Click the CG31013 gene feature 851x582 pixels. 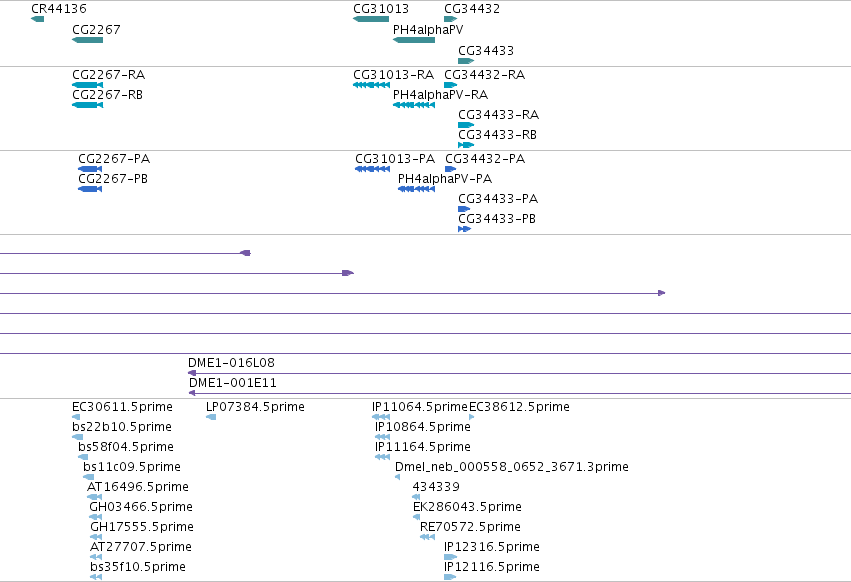coord(371,19)
